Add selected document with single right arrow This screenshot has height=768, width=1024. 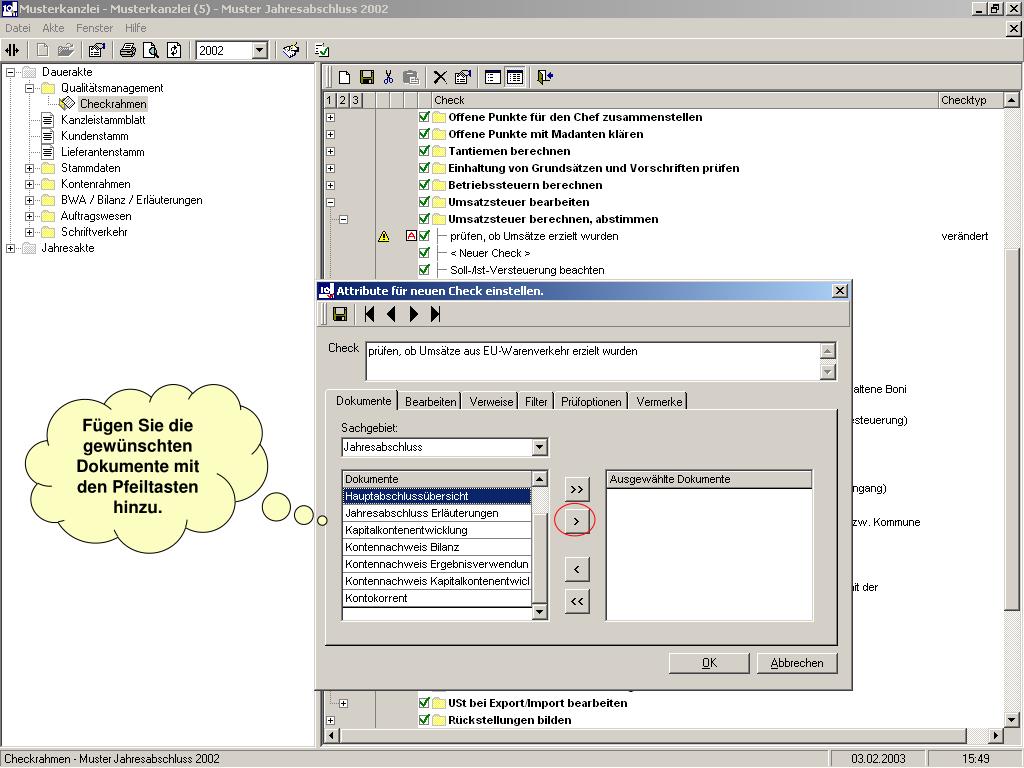[577, 521]
